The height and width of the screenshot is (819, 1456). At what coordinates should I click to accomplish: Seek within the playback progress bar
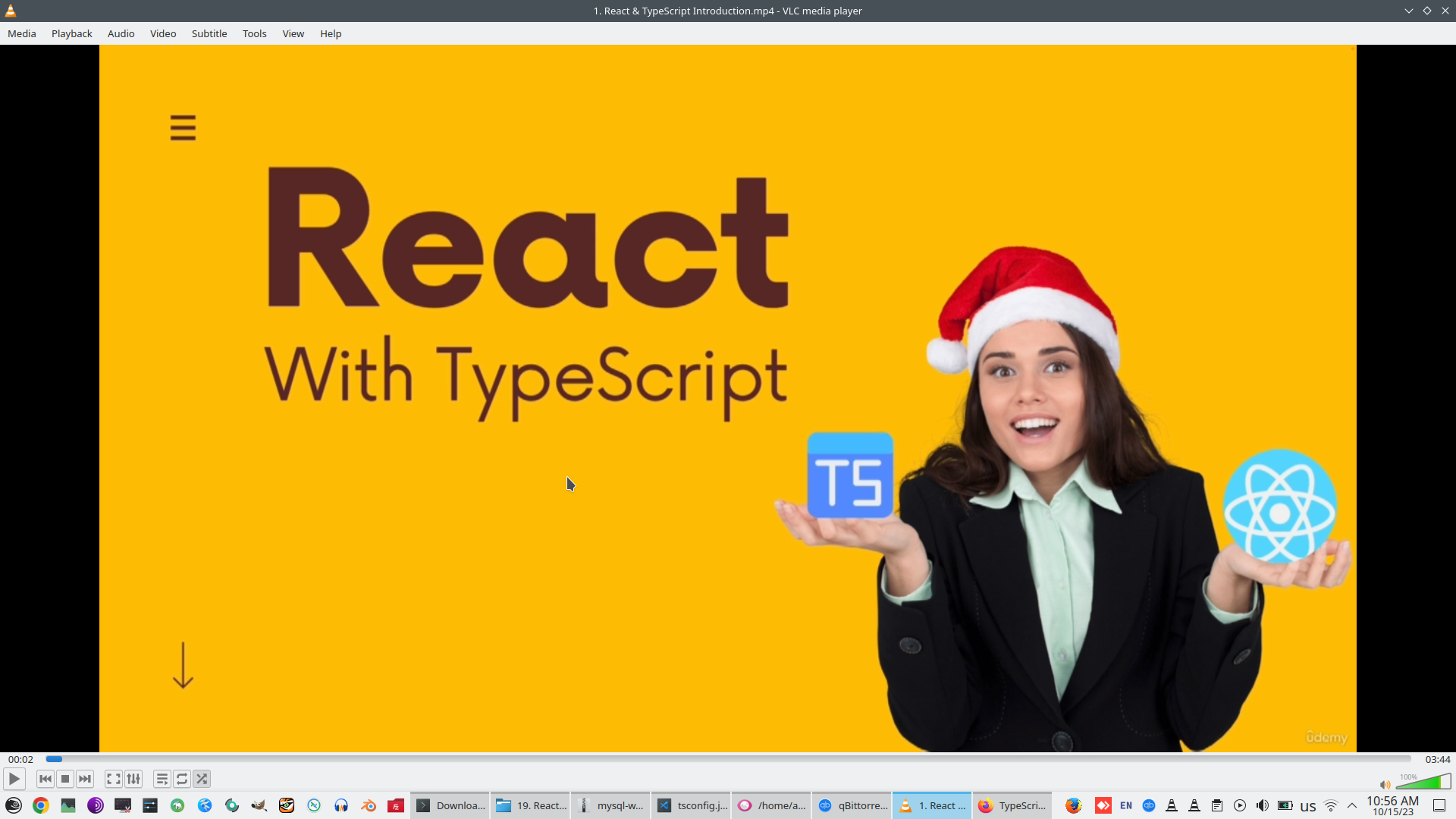point(728,759)
